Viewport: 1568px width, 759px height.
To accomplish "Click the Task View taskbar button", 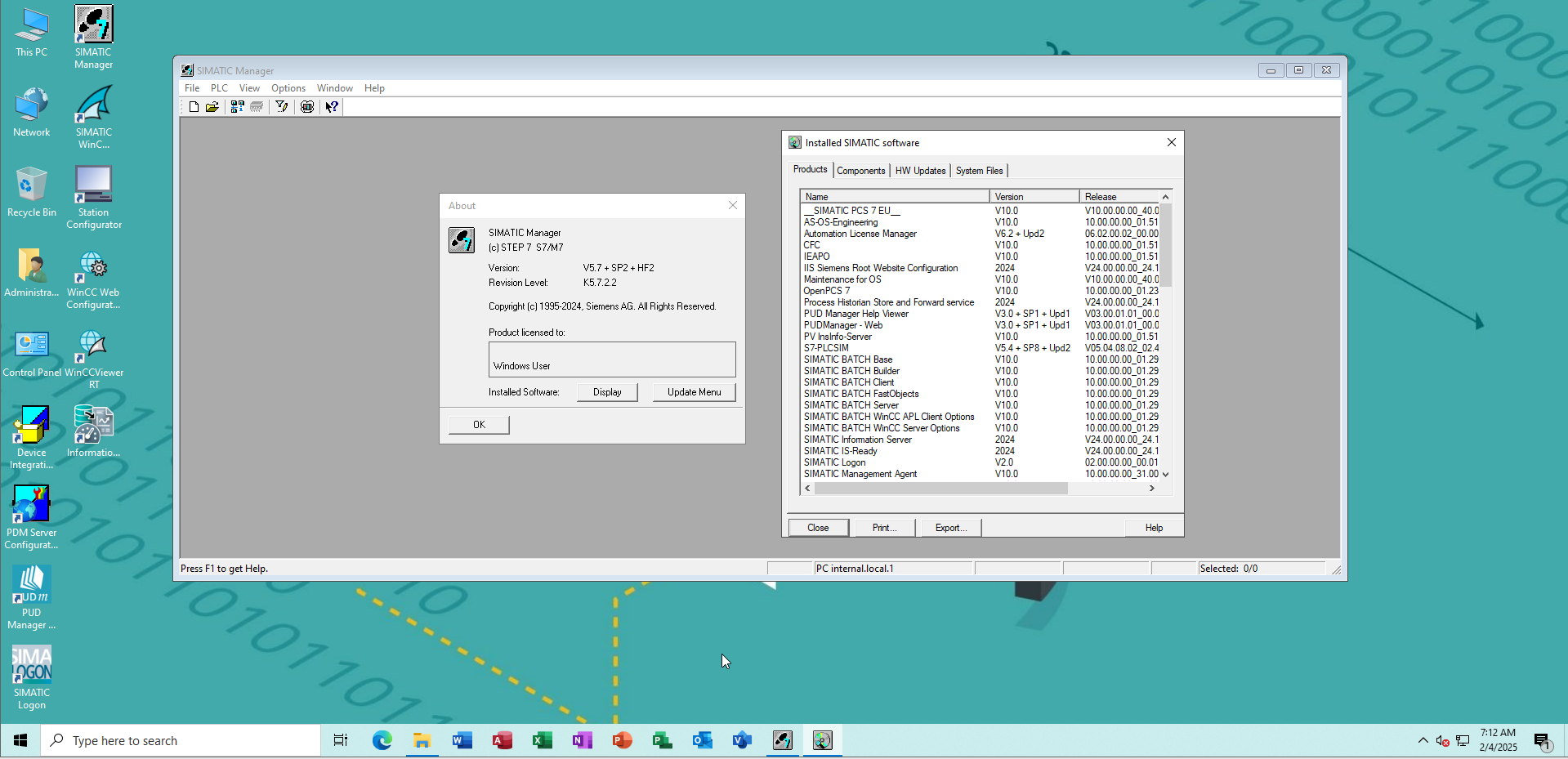I will 341,740.
